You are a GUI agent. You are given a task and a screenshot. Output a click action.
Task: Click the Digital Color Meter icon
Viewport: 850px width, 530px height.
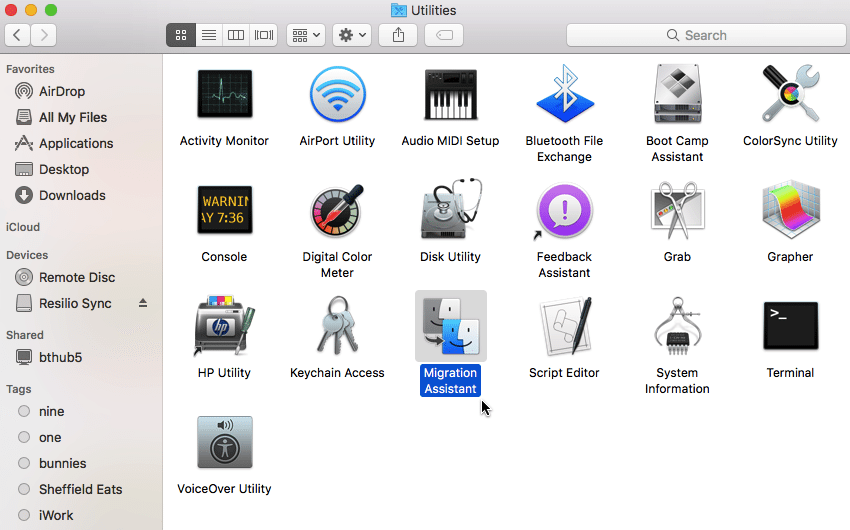[x=337, y=210]
